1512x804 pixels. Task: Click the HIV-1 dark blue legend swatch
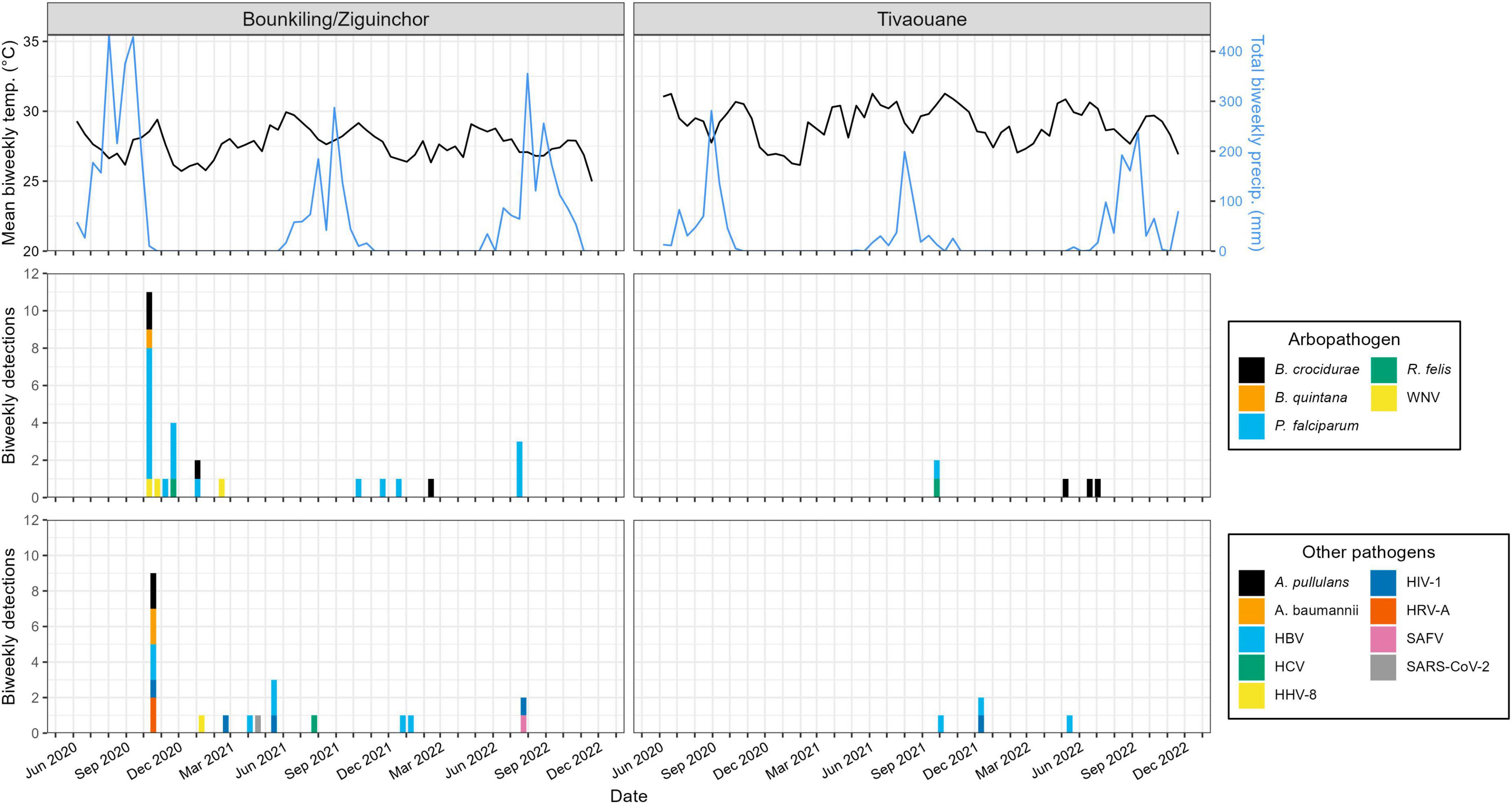[x=1383, y=583]
